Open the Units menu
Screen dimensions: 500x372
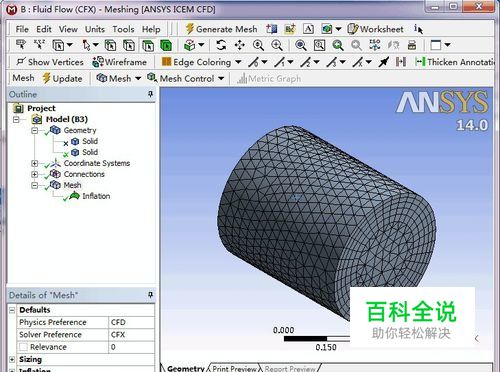tap(95, 29)
